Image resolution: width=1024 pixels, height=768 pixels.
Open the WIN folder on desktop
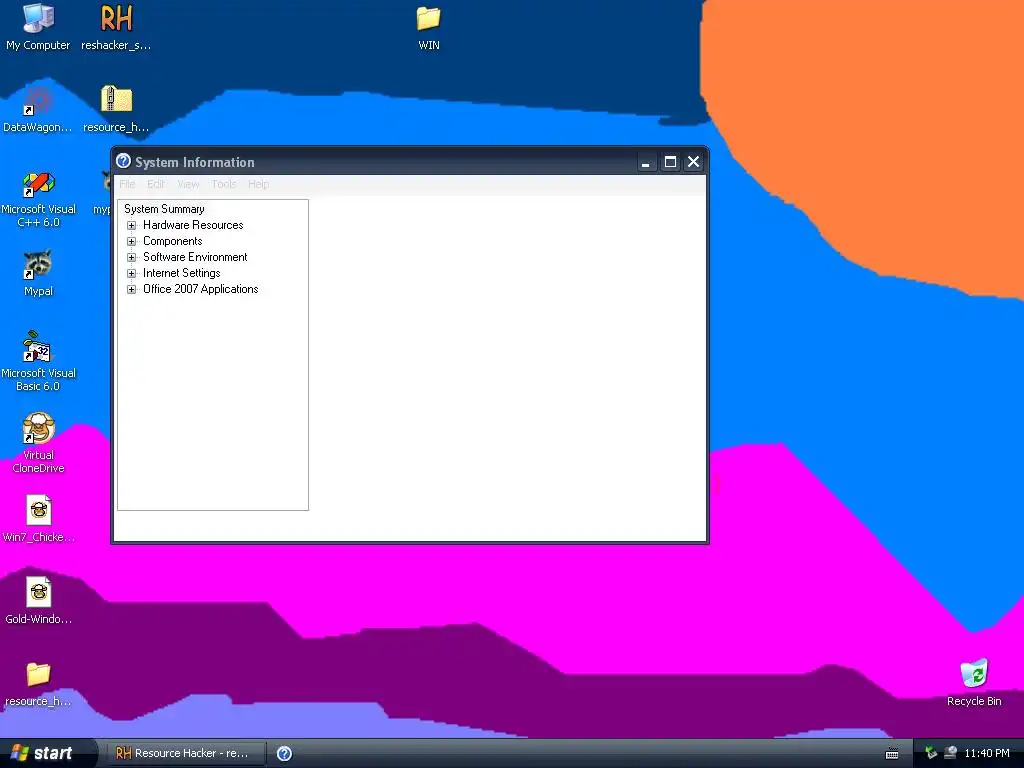click(428, 19)
